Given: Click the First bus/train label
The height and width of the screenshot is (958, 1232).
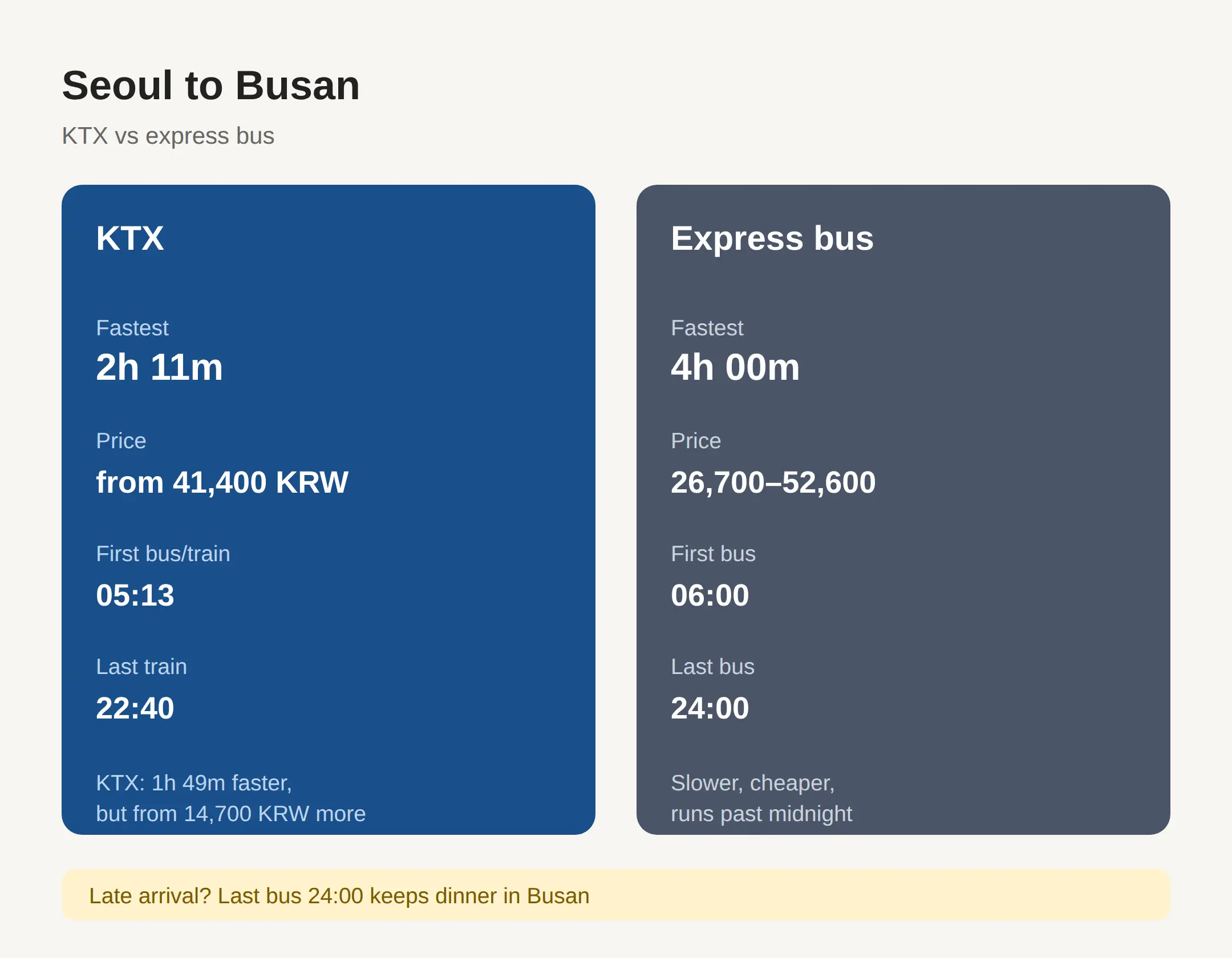Looking at the screenshot, I should point(163,554).
